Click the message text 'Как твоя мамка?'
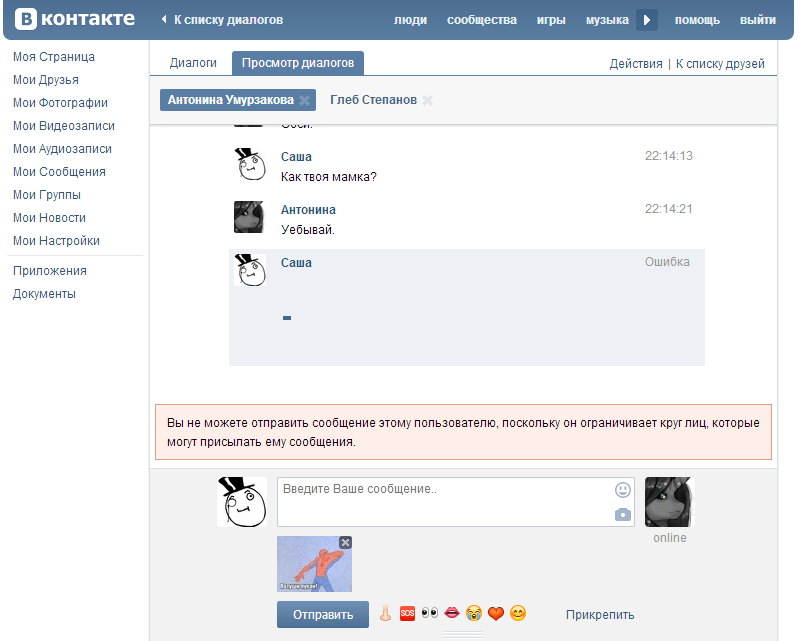Image resolution: width=805 pixels, height=641 pixels. [x=329, y=177]
